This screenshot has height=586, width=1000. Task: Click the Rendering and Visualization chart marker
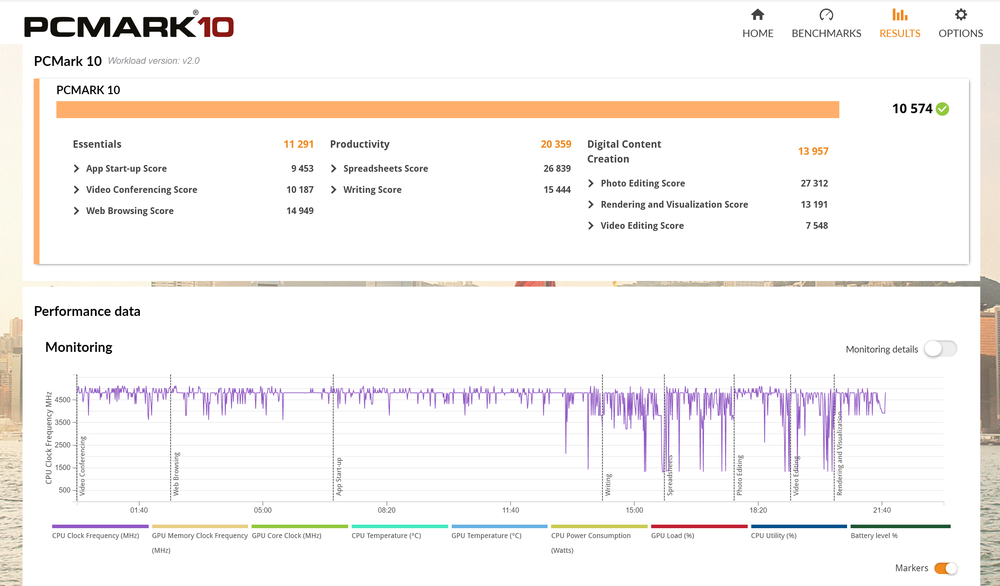coord(839,453)
